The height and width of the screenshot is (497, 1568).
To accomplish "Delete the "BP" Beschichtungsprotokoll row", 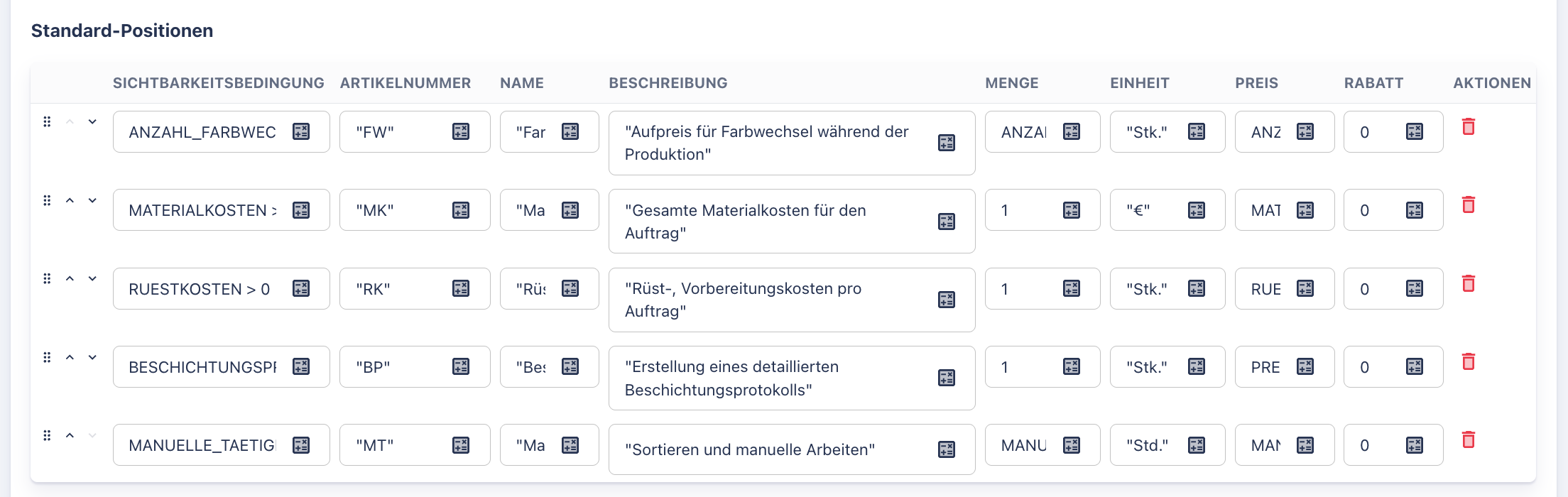I will (x=1469, y=362).
